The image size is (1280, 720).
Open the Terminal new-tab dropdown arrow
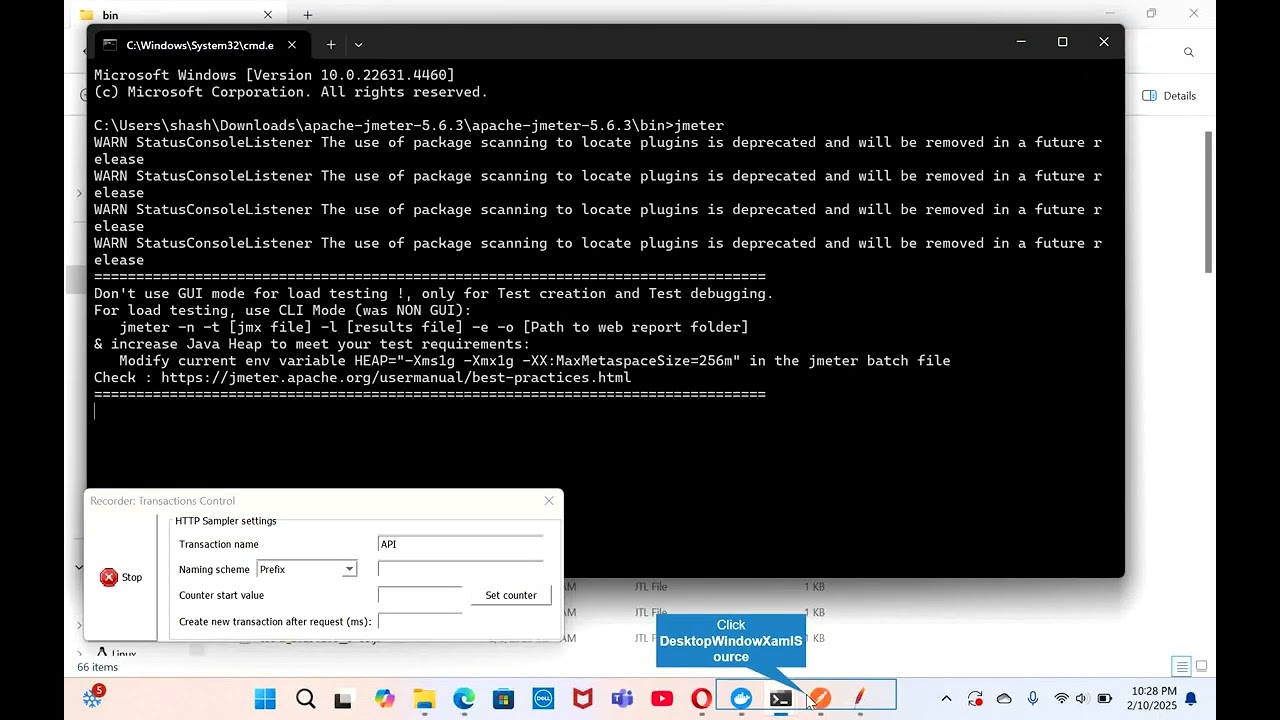click(358, 45)
